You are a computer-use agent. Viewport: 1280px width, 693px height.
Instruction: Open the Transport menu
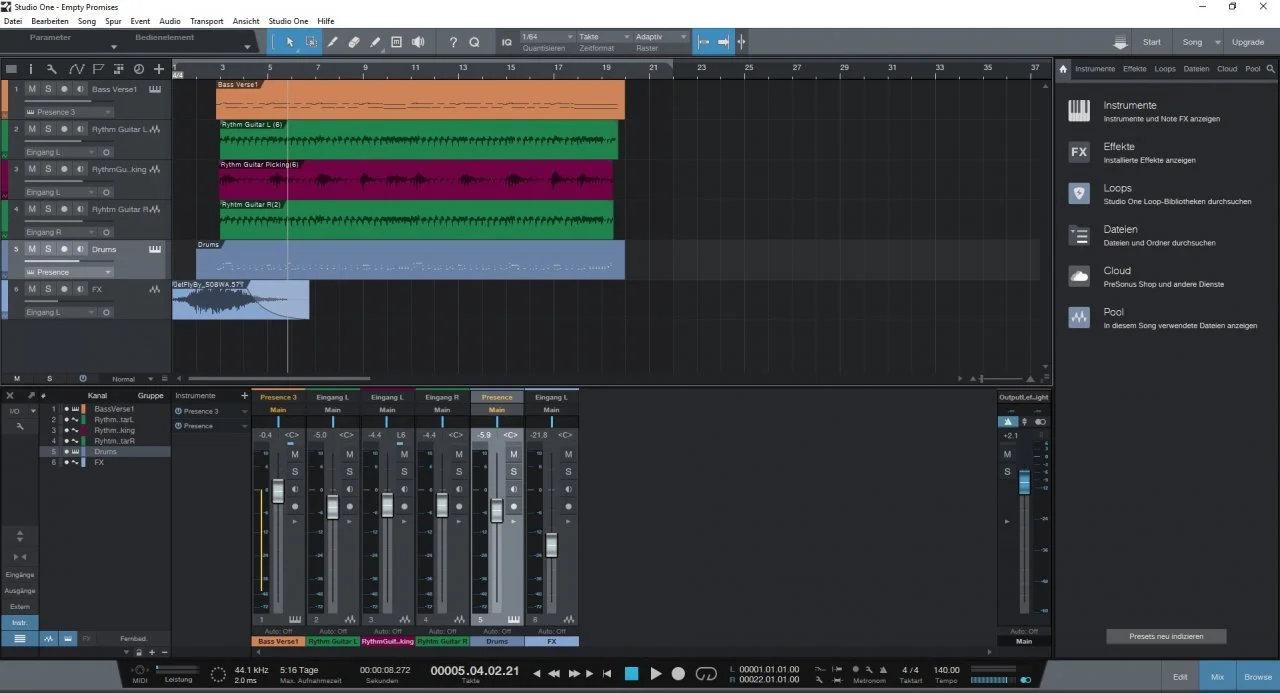(x=206, y=20)
